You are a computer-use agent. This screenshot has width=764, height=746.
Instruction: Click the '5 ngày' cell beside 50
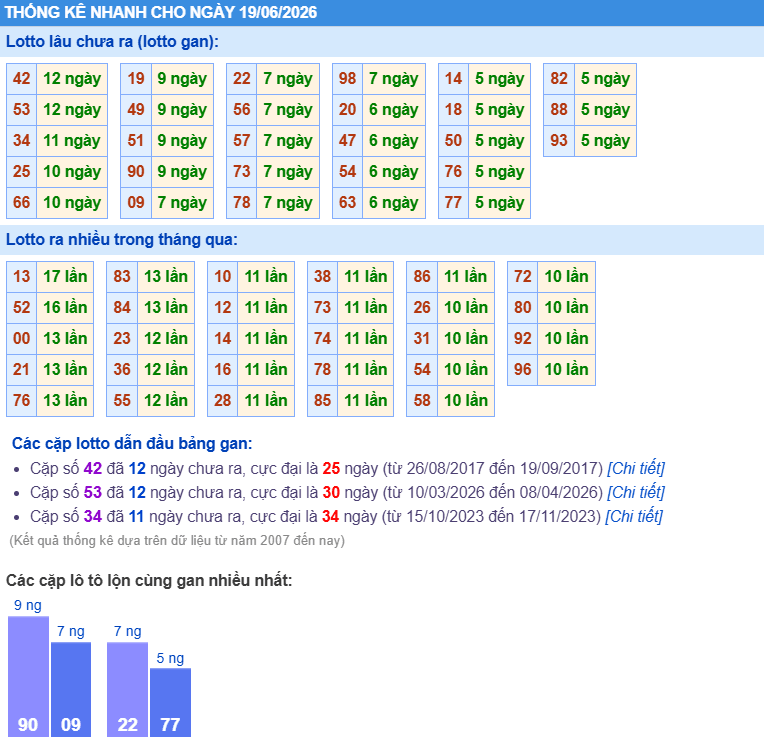[x=499, y=141]
